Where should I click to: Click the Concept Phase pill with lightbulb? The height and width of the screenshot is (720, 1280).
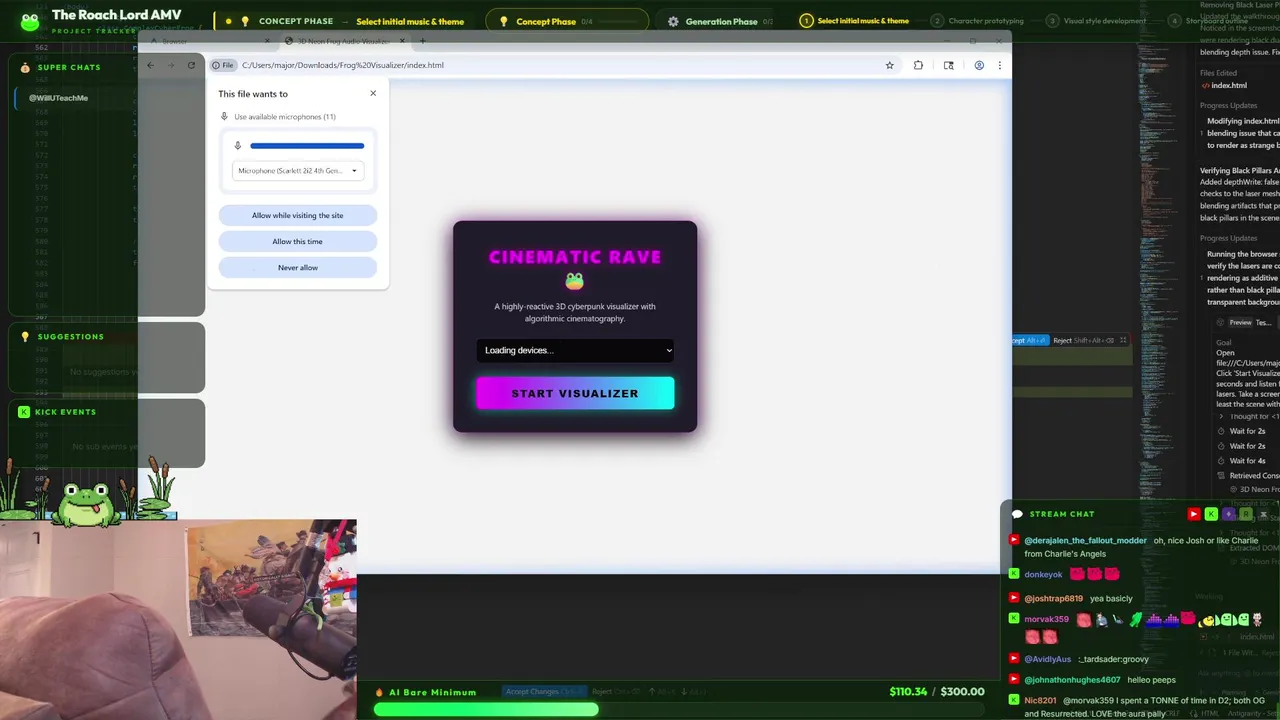pyautogui.click(x=566, y=21)
